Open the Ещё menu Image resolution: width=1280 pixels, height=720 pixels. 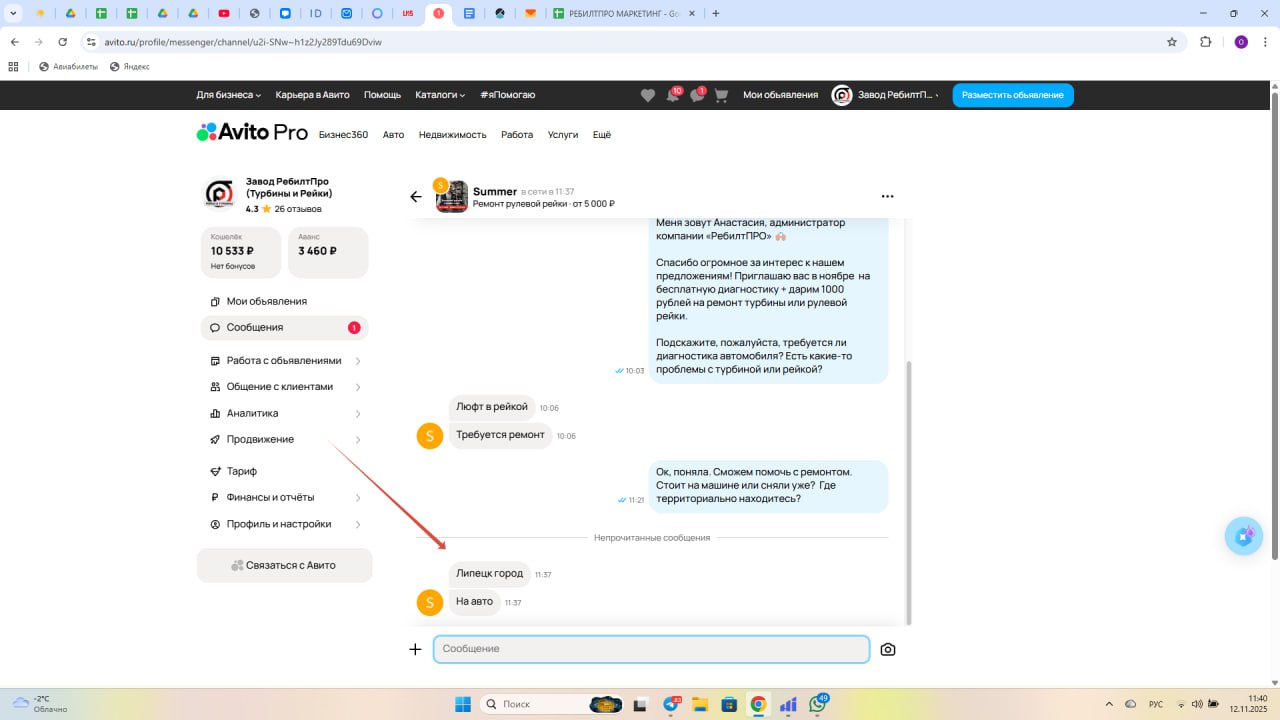tap(601, 135)
